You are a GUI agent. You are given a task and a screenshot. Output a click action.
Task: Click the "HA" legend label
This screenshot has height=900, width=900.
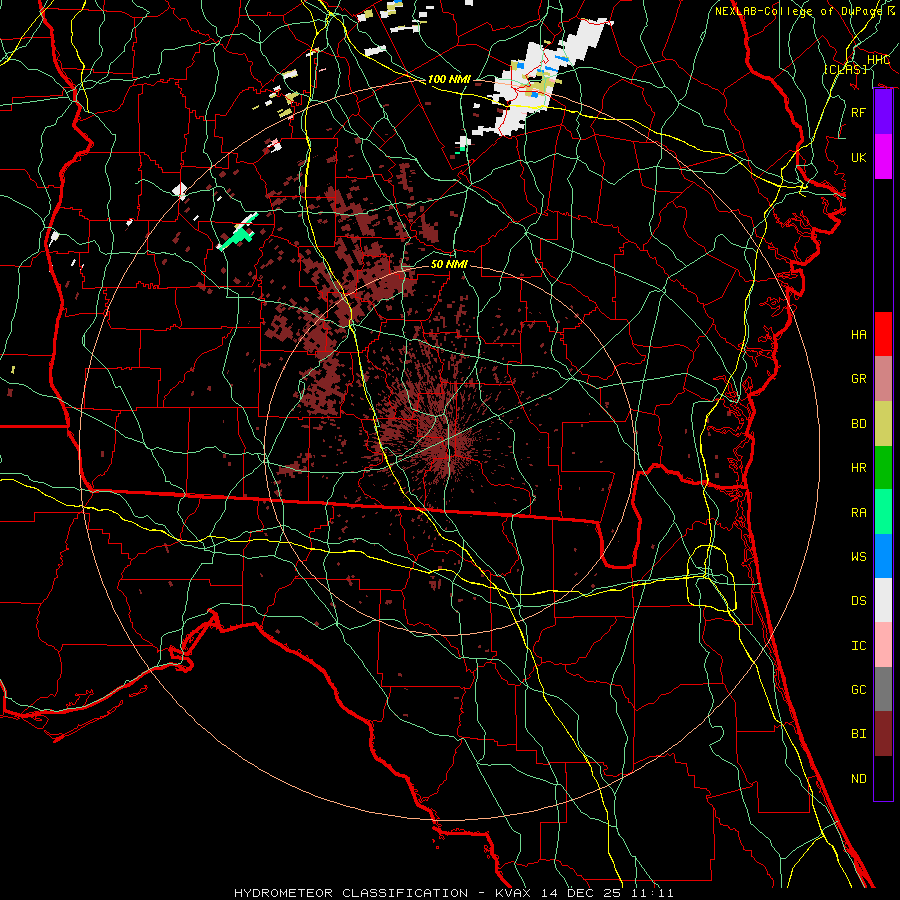point(858,335)
